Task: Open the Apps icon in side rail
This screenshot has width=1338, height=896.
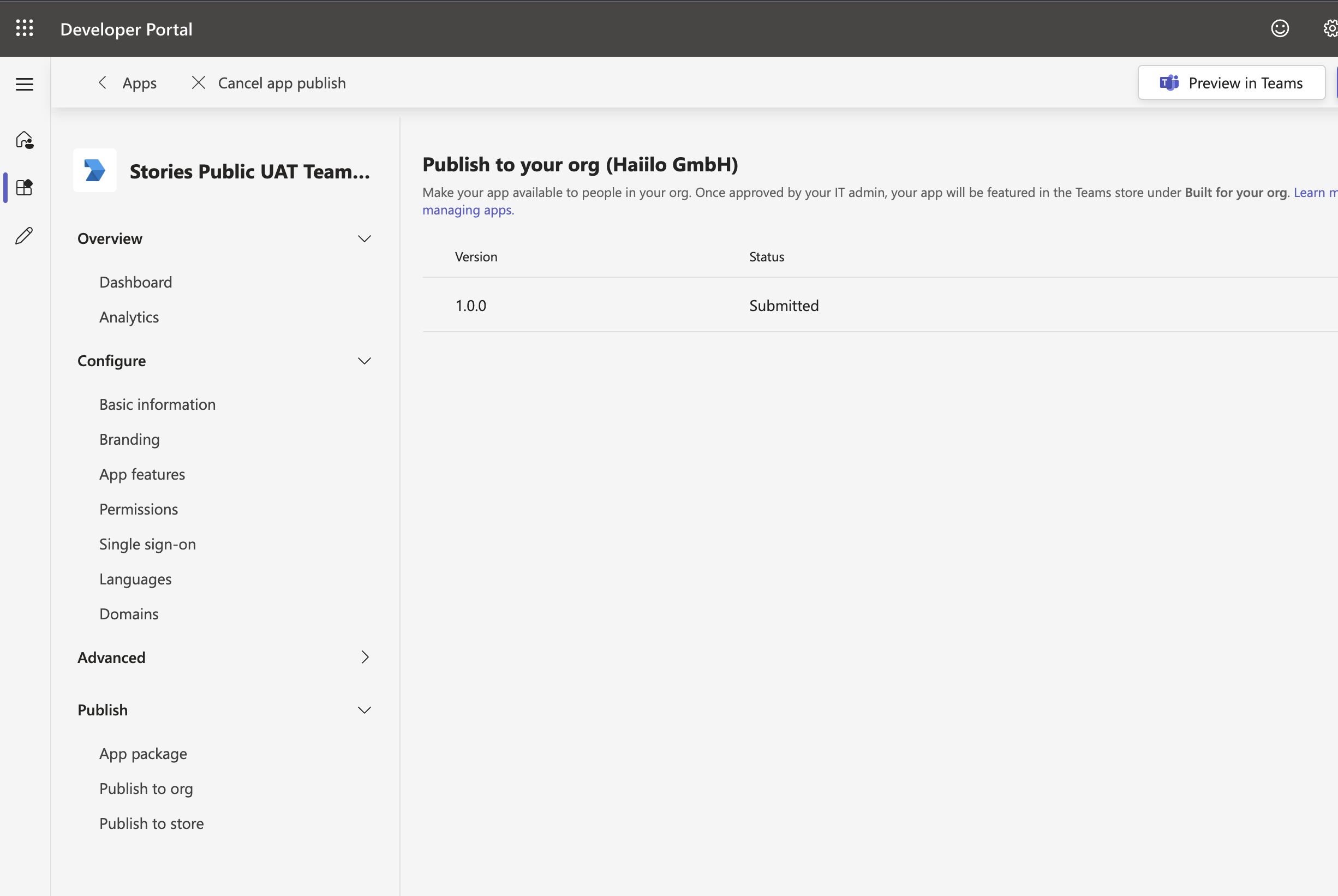Action: [x=25, y=187]
